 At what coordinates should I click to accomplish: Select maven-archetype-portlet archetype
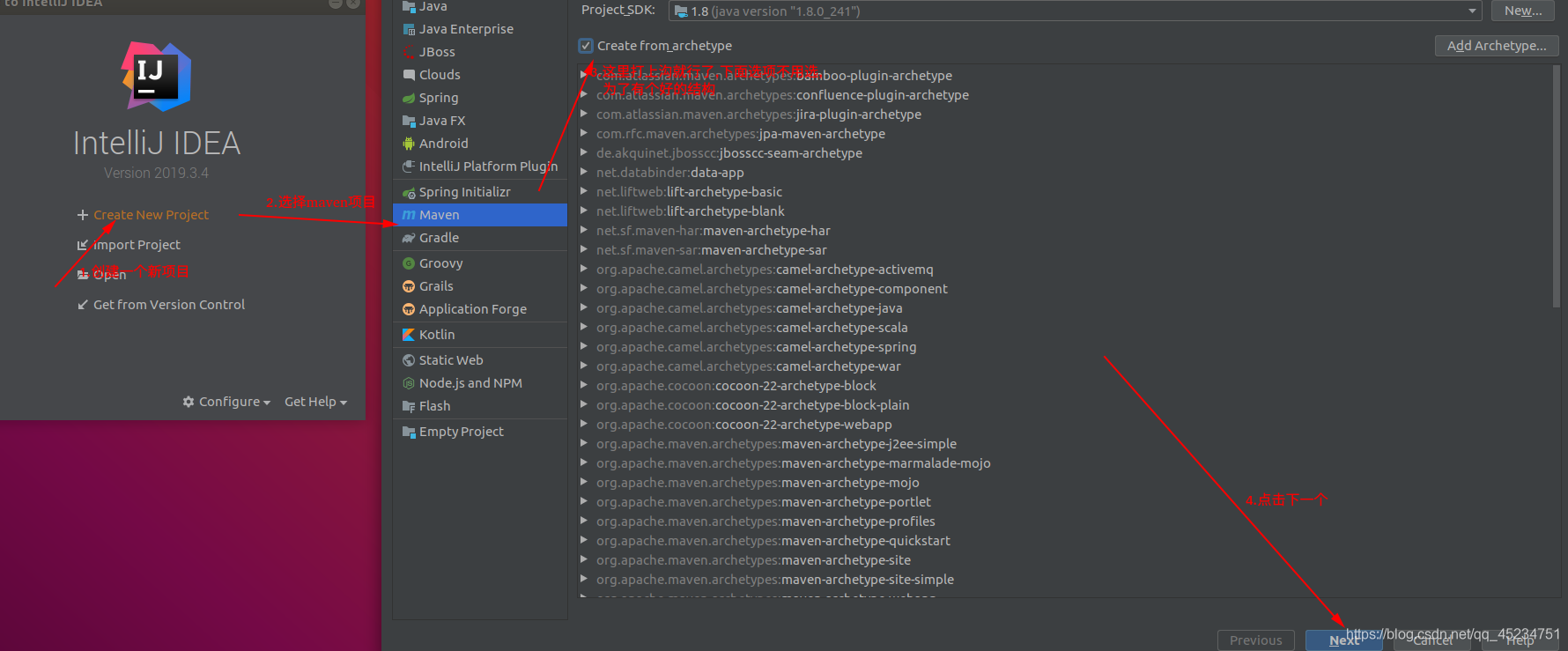coord(764,502)
